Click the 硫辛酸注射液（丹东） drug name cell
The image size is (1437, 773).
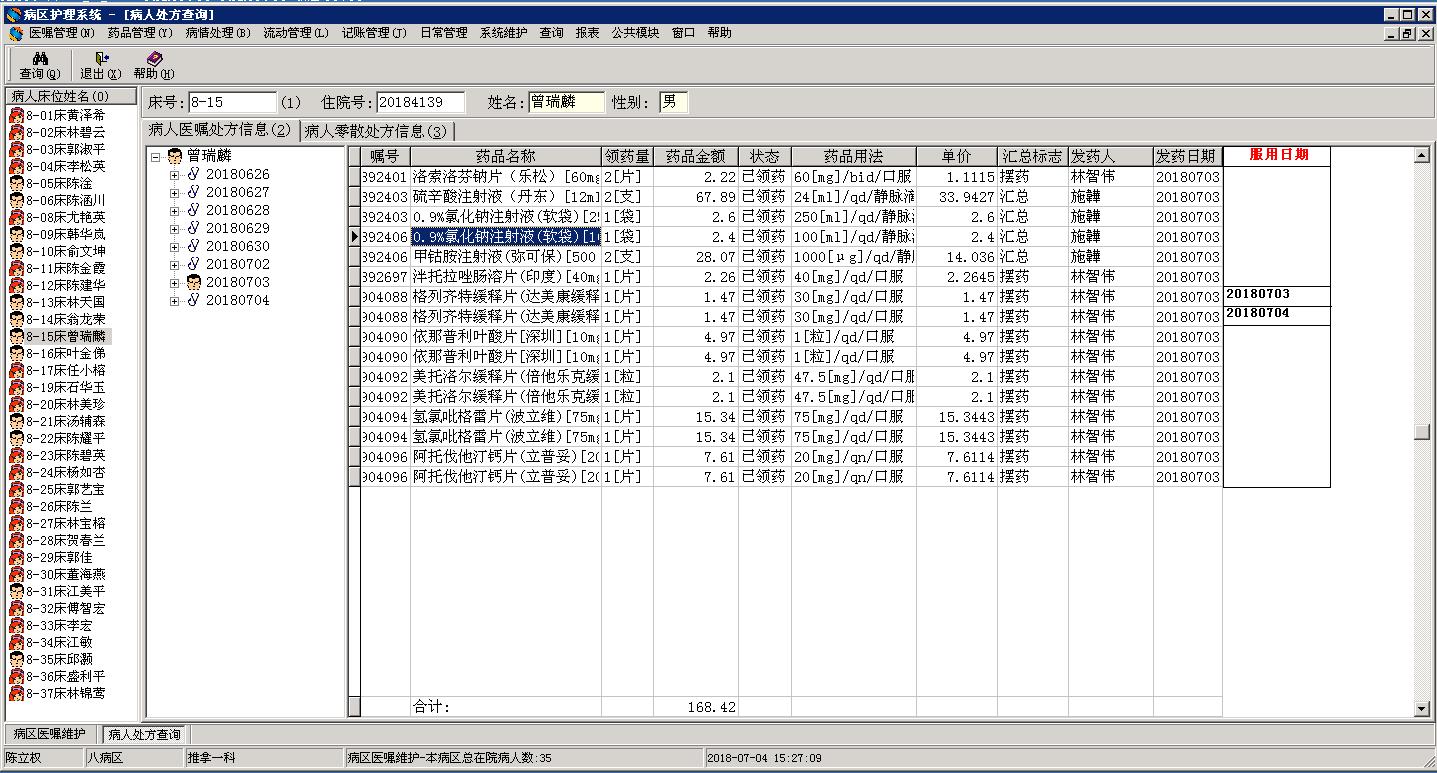(506, 197)
